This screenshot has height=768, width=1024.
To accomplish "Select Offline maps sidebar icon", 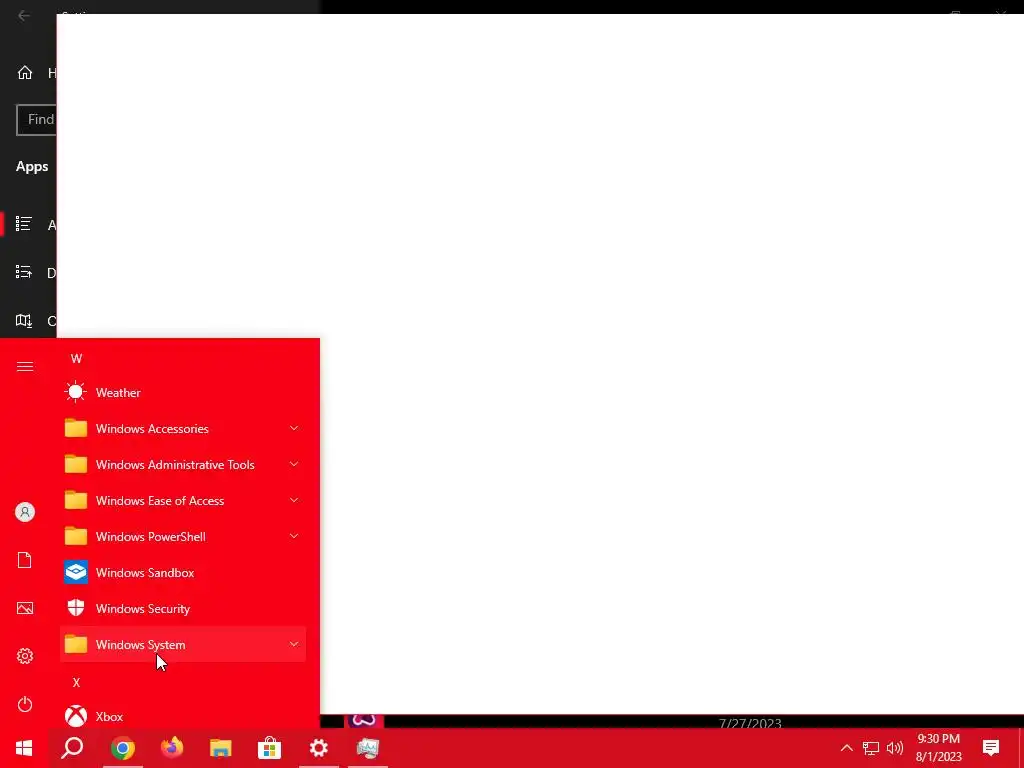I will (24, 321).
